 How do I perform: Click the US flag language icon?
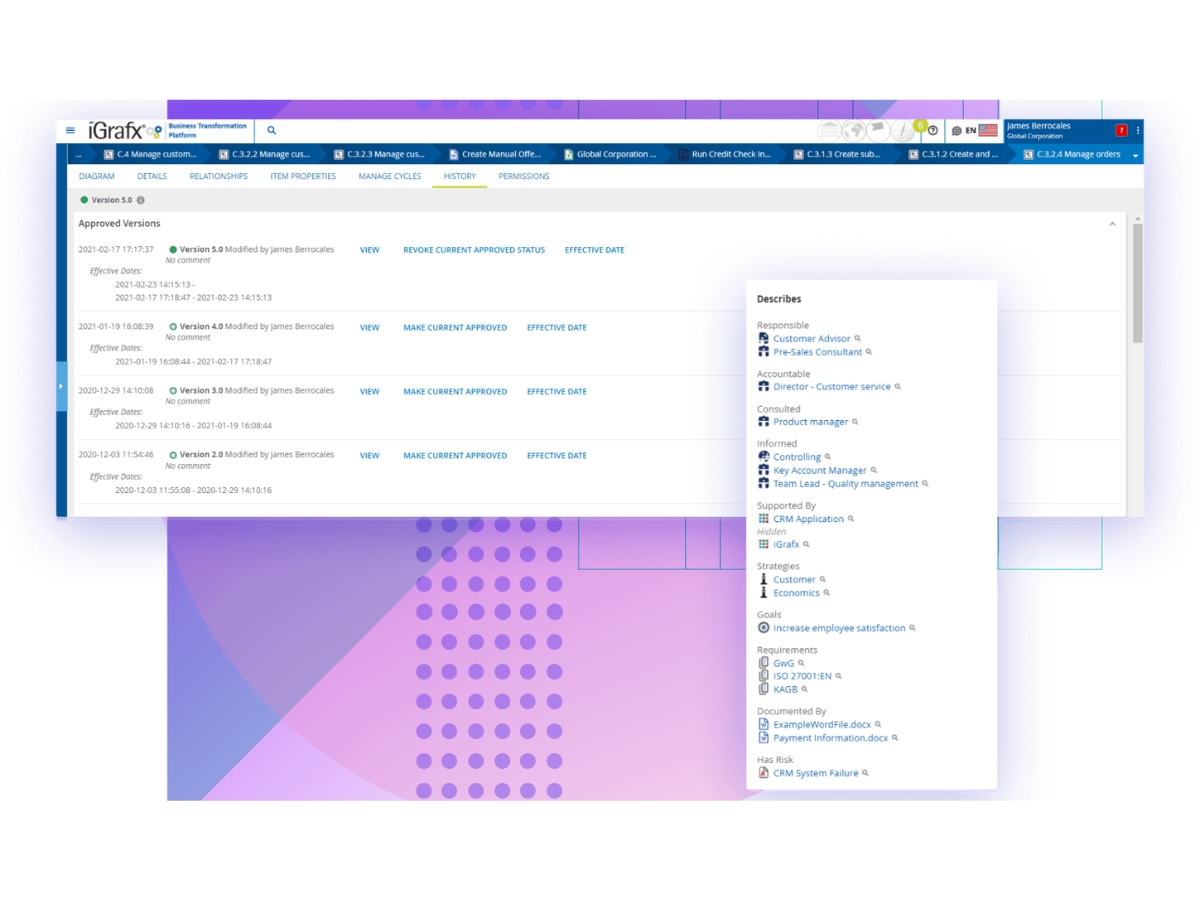[988, 130]
